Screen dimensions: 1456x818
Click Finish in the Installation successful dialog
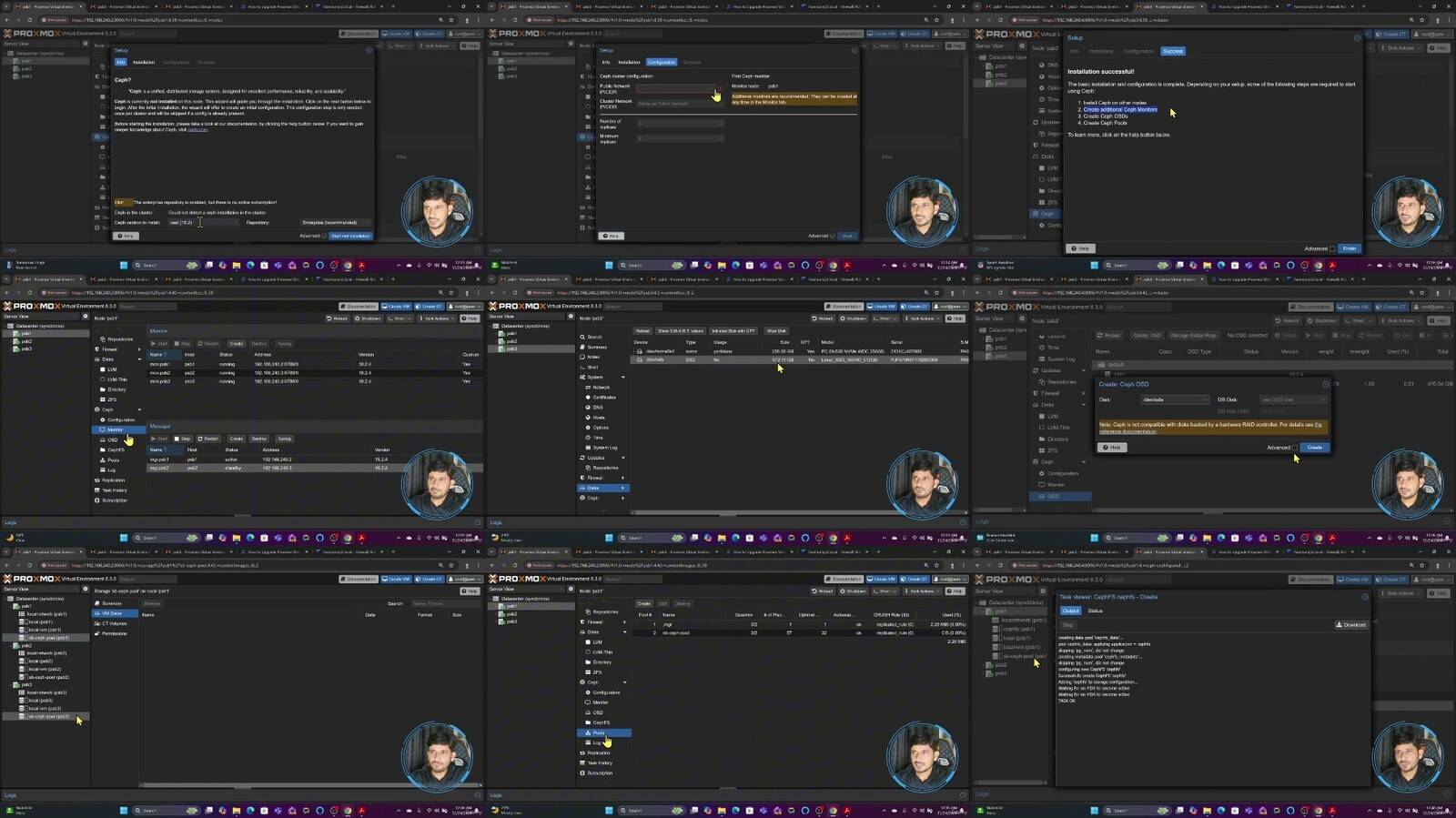click(1350, 248)
